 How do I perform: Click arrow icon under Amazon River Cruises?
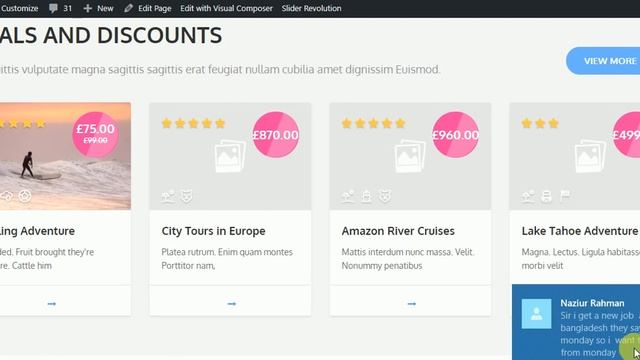tap(411, 304)
